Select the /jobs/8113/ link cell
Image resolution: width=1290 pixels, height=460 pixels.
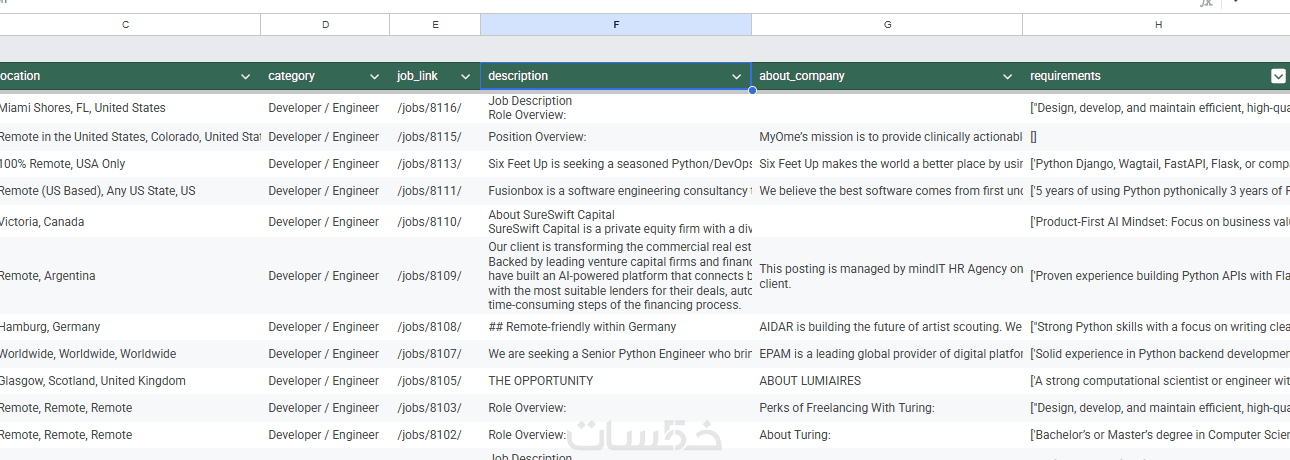tap(435, 164)
